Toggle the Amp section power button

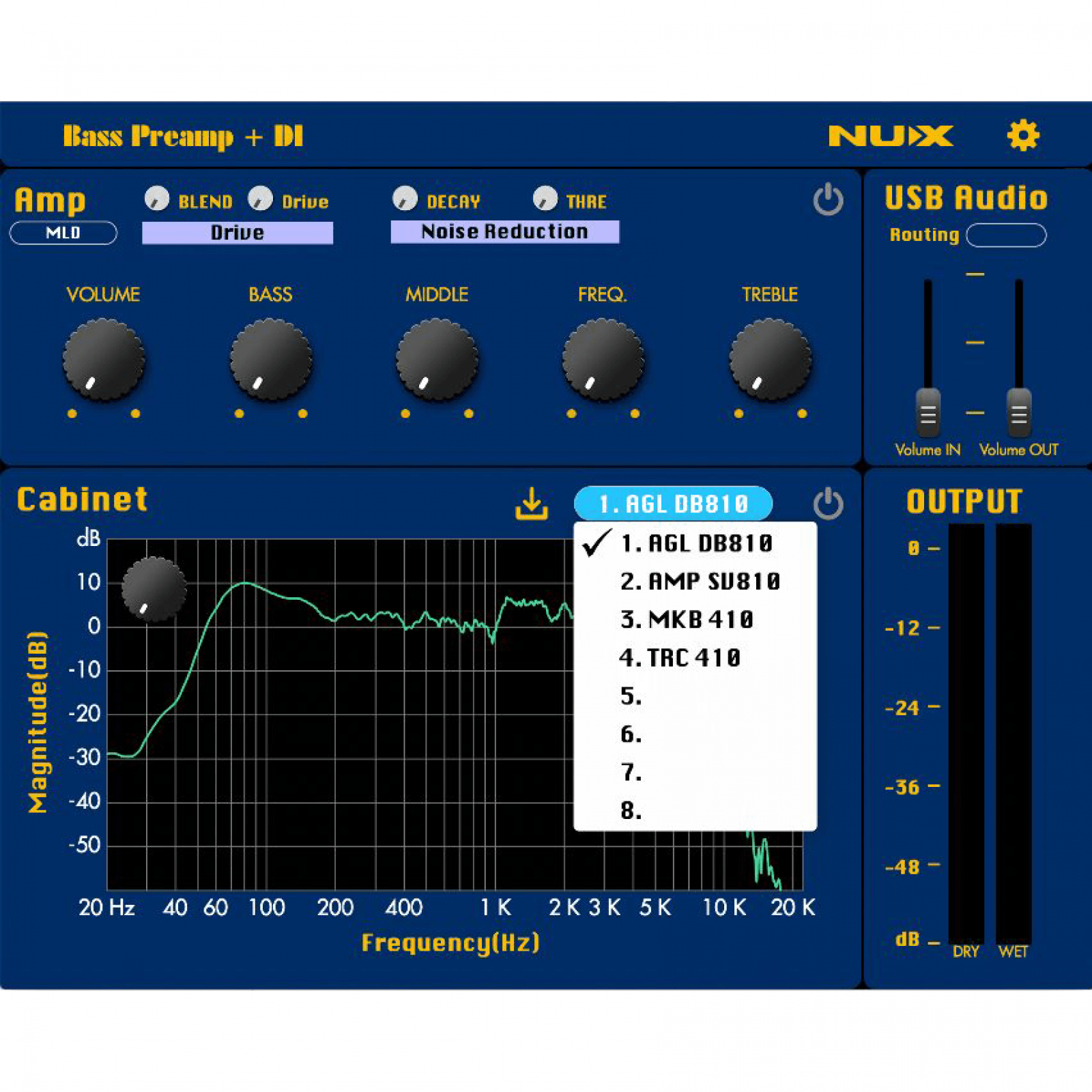(828, 199)
